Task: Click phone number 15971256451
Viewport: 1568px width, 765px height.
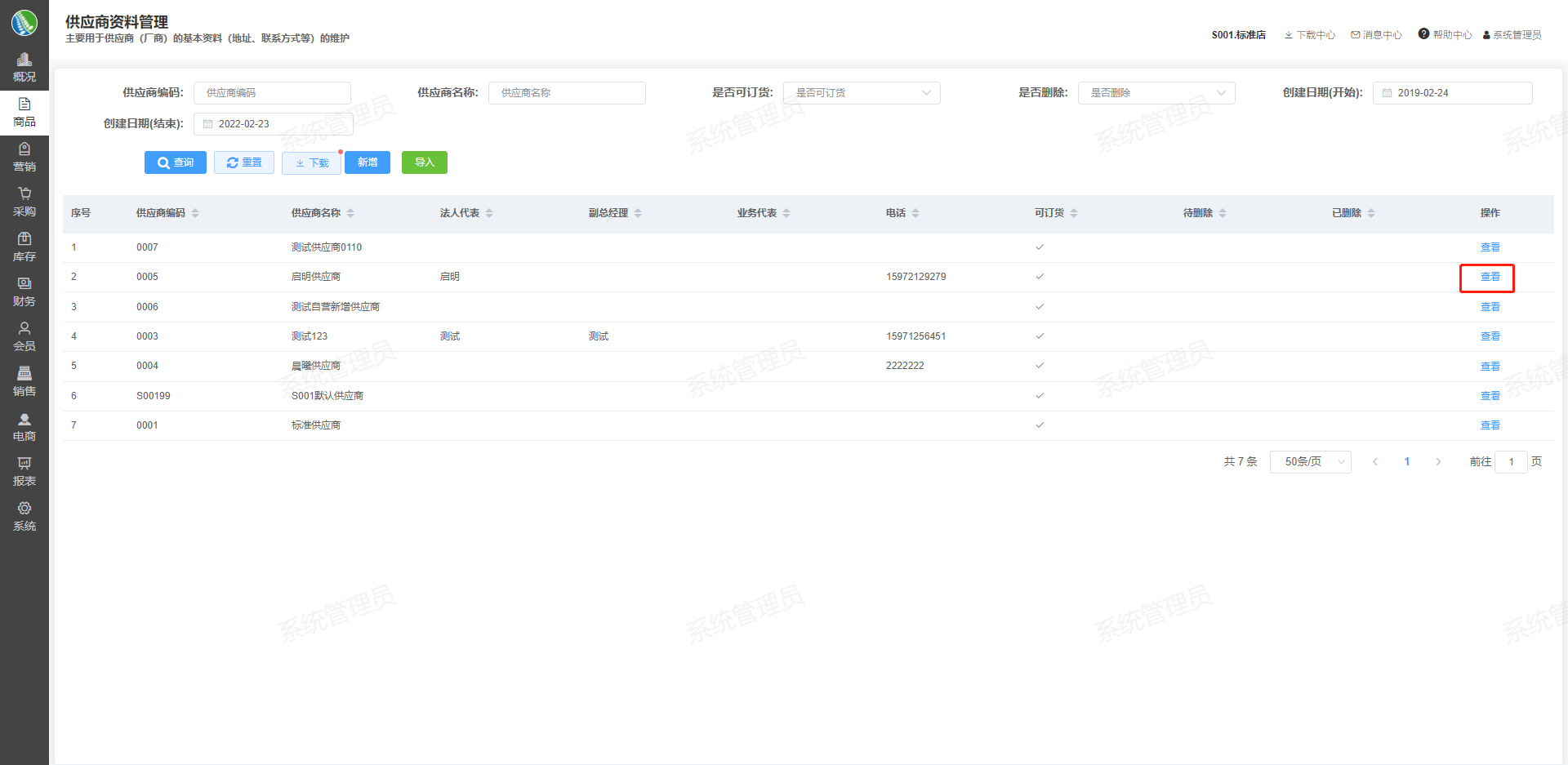Action: pos(916,336)
